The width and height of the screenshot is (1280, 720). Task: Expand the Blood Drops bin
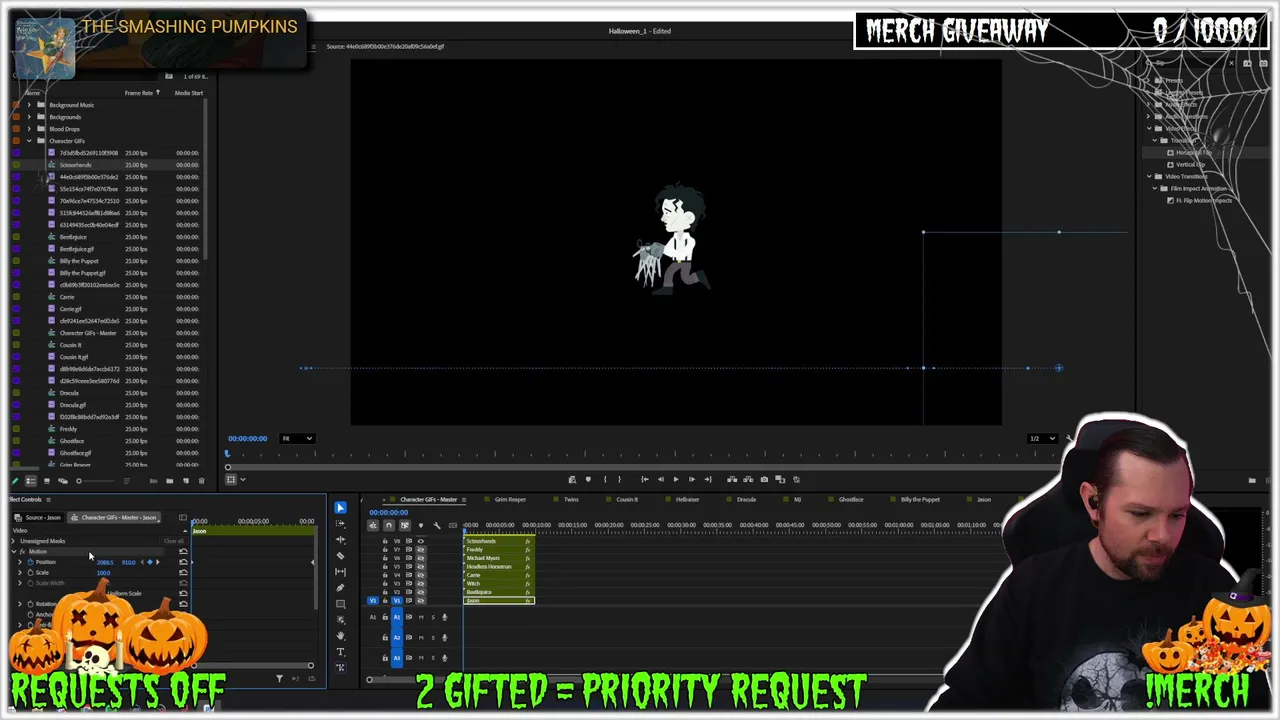point(29,129)
